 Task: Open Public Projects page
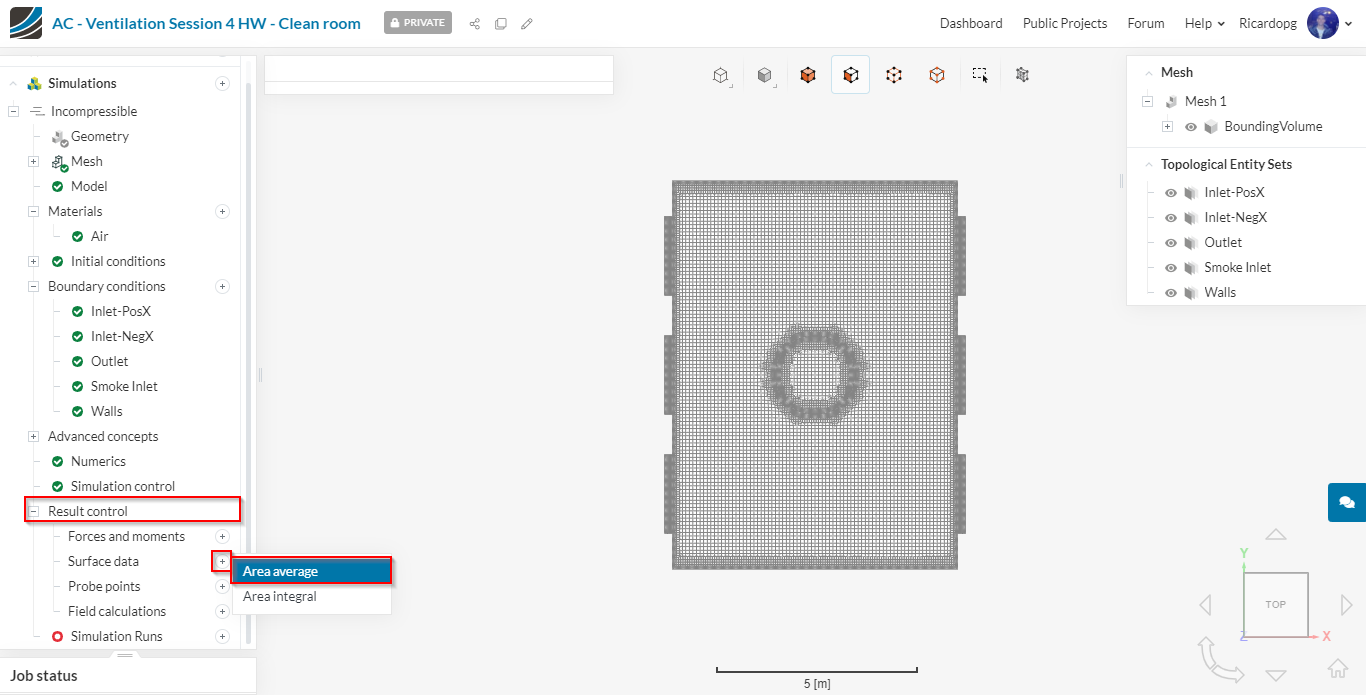1065,23
